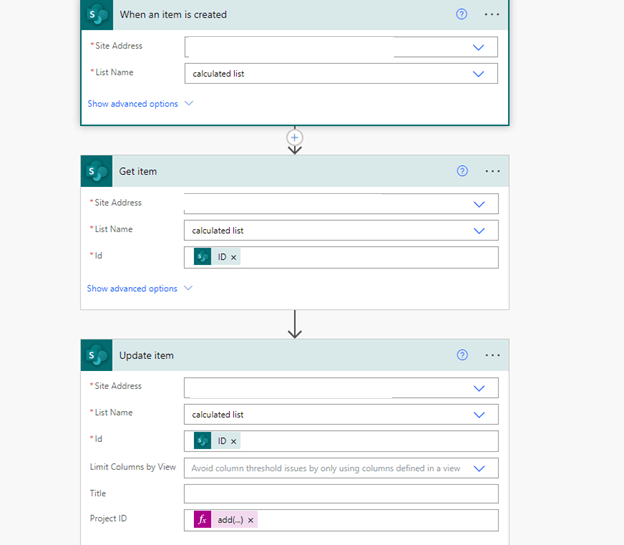624x545 pixels.
Task: Open the ellipsis menu on 'Get item'
Action: coord(493,171)
